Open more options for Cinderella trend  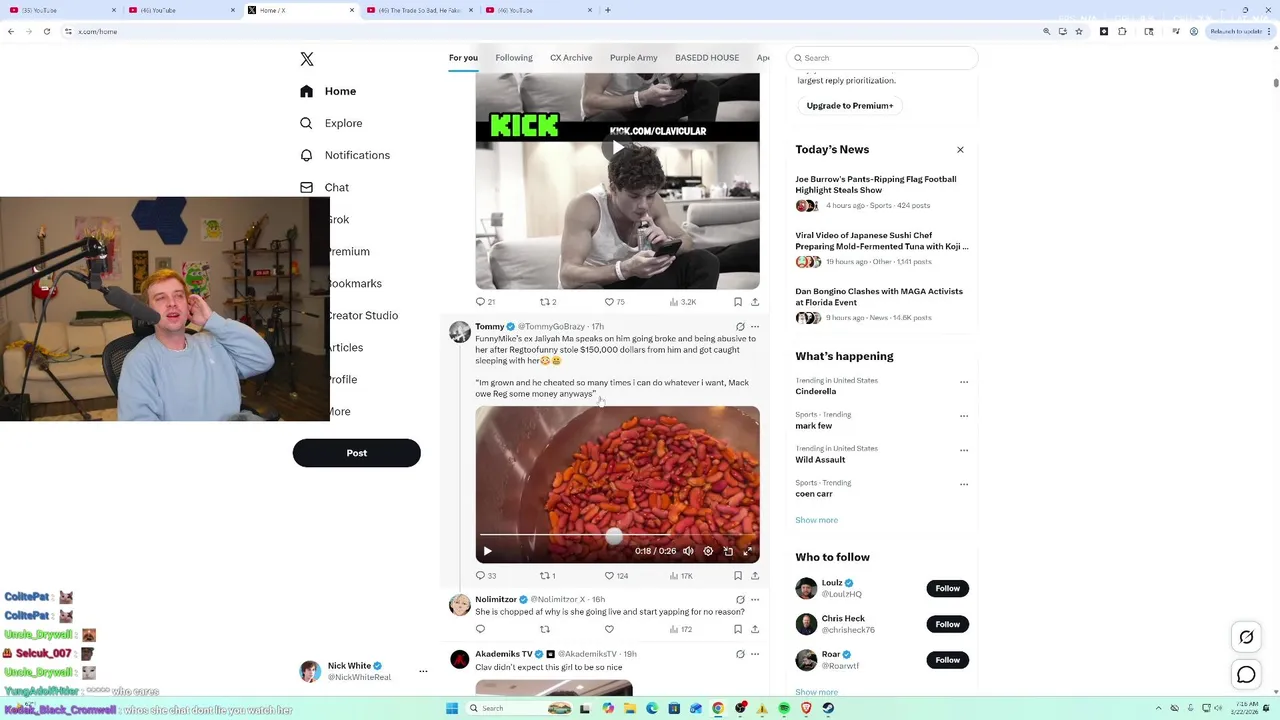click(964, 382)
